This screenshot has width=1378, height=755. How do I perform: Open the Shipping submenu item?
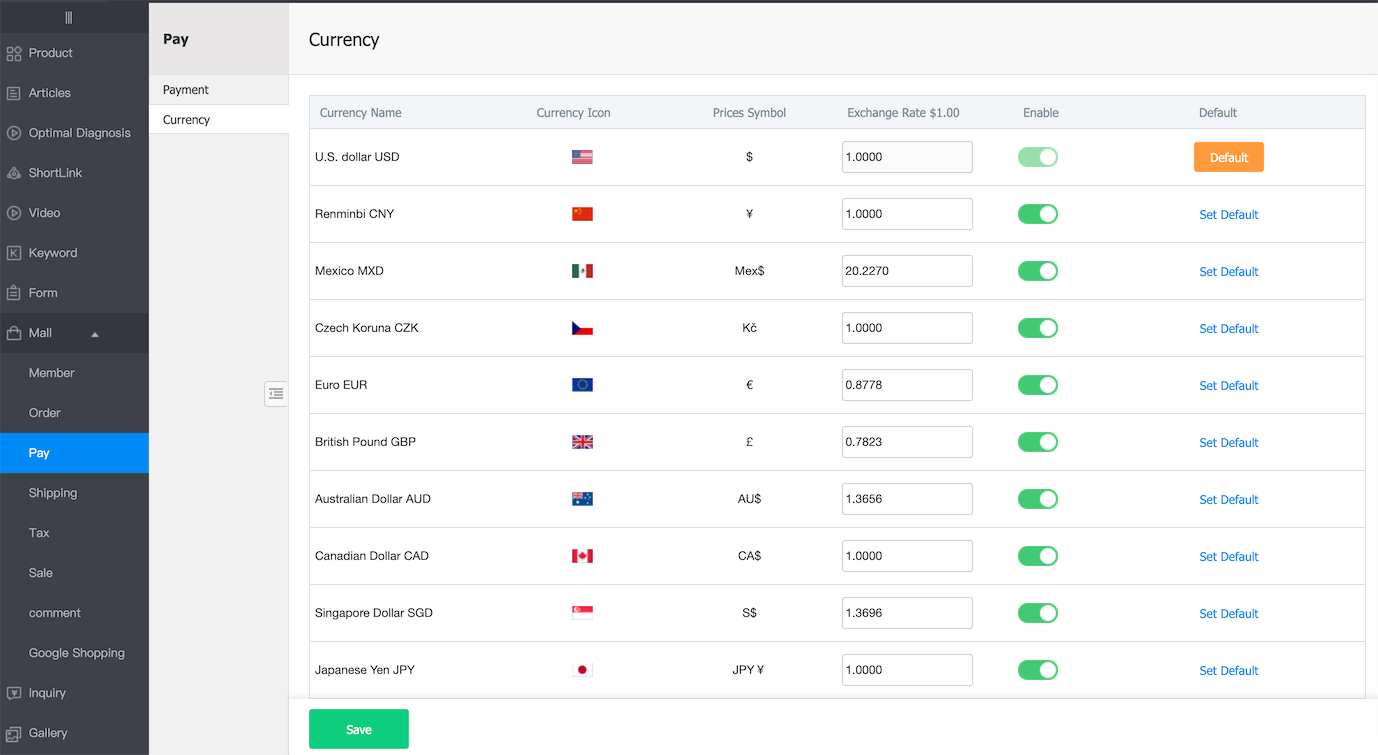(x=53, y=493)
